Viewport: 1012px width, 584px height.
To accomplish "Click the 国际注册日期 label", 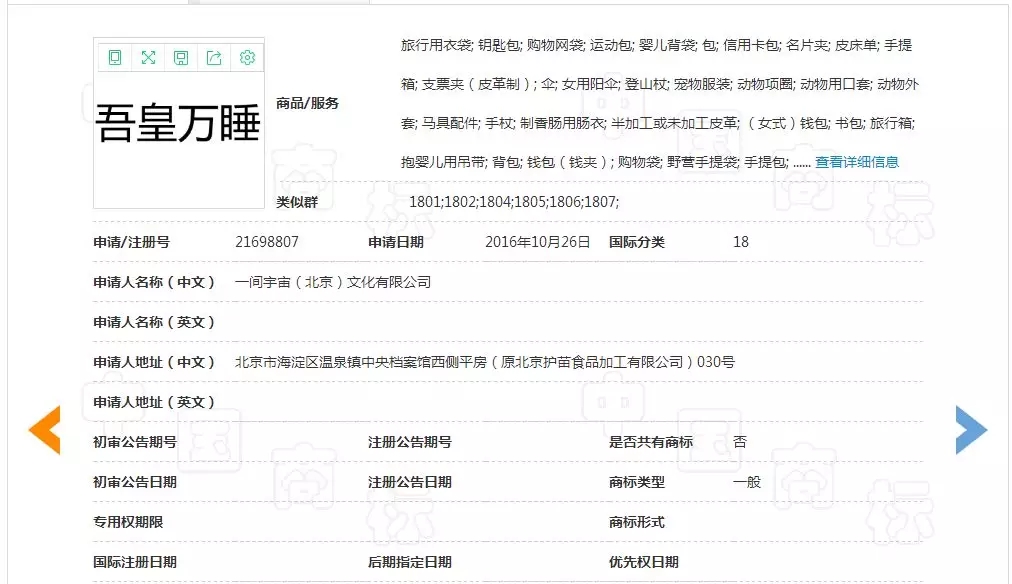I will (x=135, y=562).
